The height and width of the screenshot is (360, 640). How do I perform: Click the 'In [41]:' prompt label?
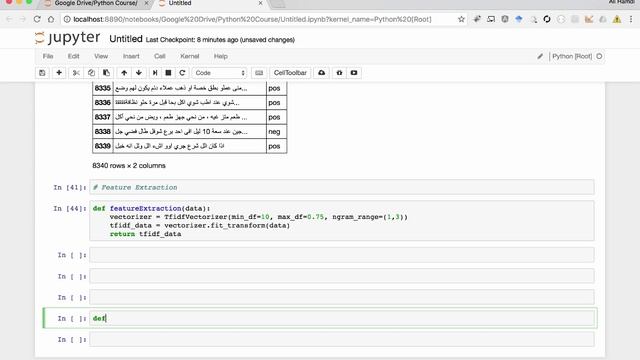[x=70, y=187]
